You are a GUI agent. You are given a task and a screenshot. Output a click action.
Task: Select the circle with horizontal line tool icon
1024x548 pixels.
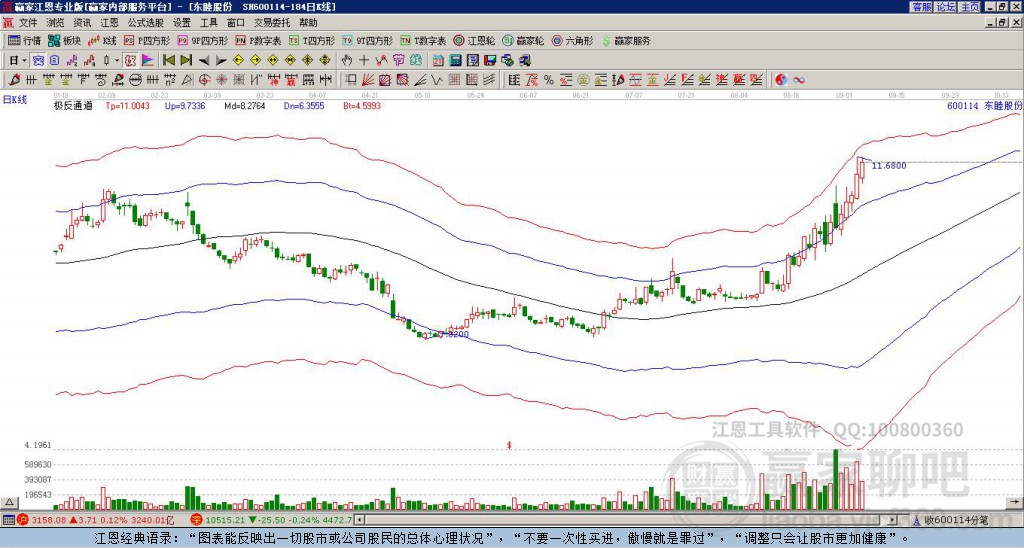click(135, 80)
